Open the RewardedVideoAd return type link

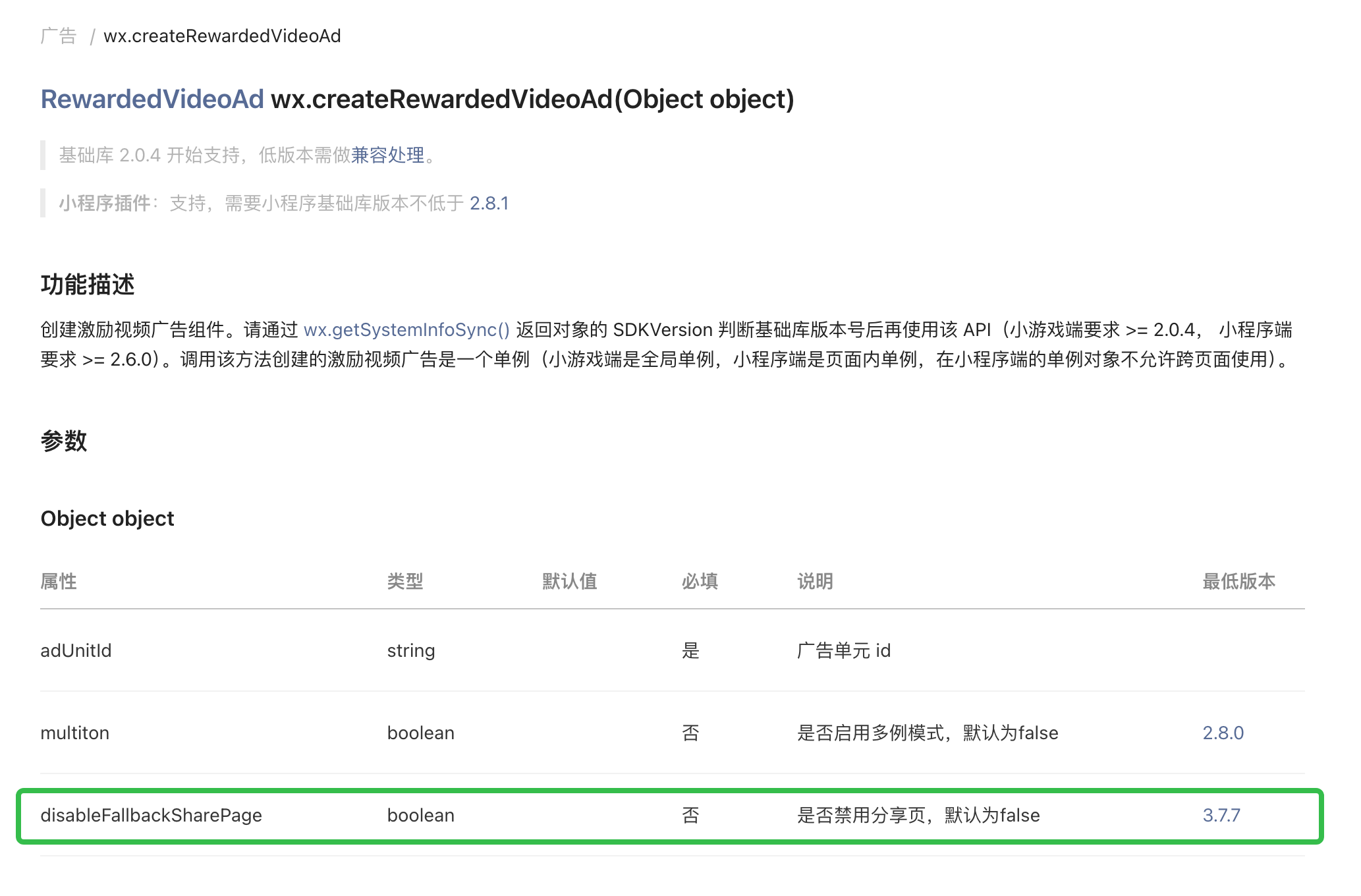pos(152,99)
